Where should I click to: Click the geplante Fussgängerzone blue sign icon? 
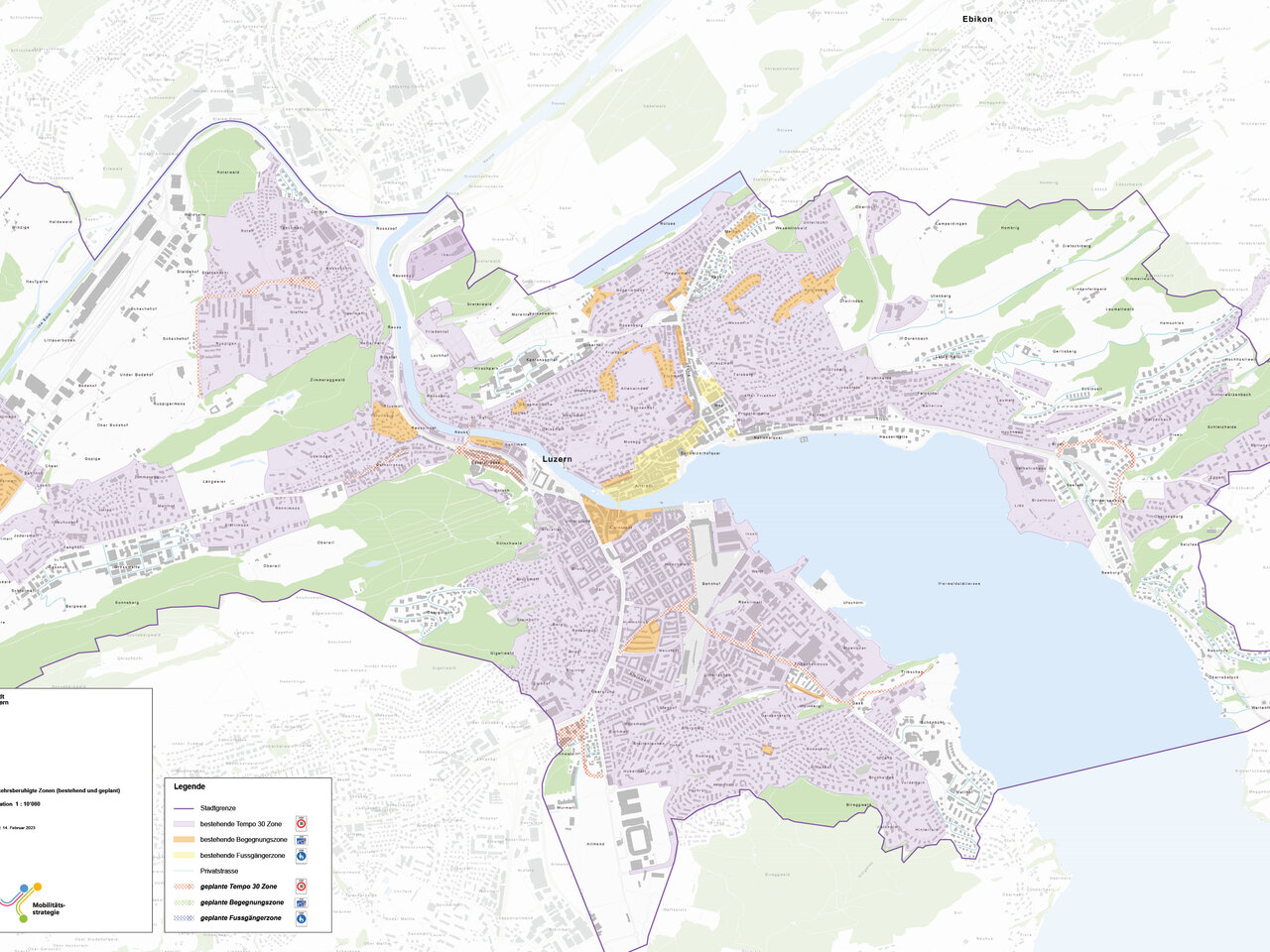pyautogui.click(x=302, y=918)
